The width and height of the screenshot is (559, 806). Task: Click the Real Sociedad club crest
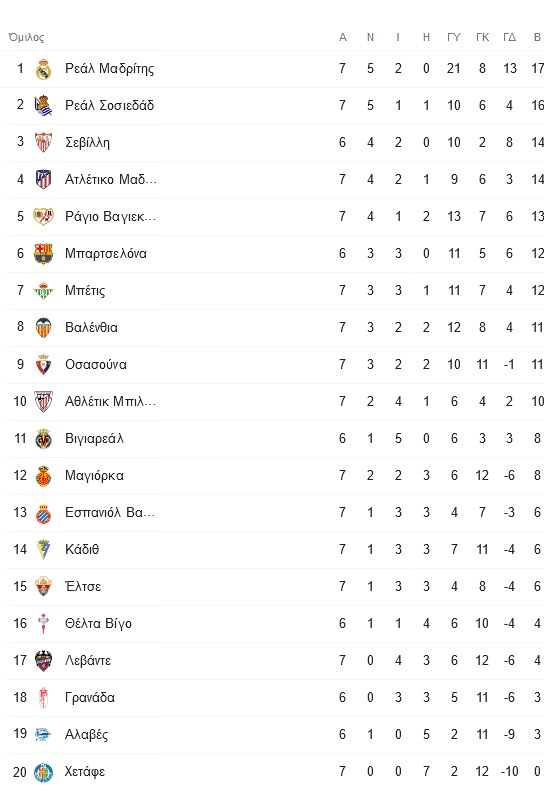point(44,106)
